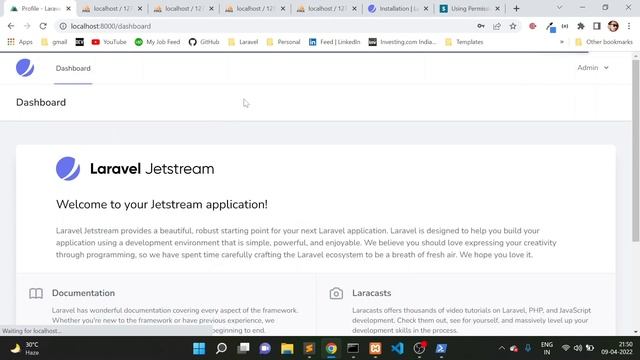Click the Laracasts camera icon

(336, 293)
